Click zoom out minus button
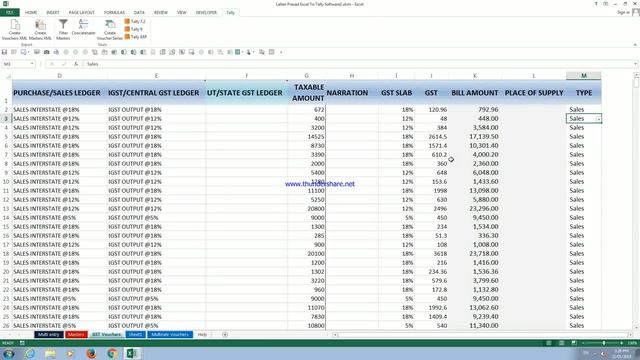The height and width of the screenshot is (360, 640). [x=583, y=343]
